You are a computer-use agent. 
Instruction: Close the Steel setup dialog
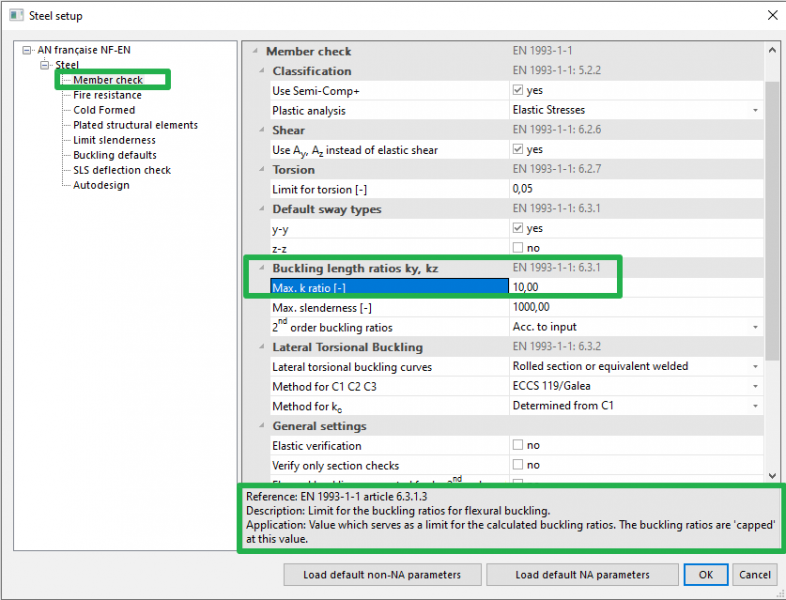(769, 16)
